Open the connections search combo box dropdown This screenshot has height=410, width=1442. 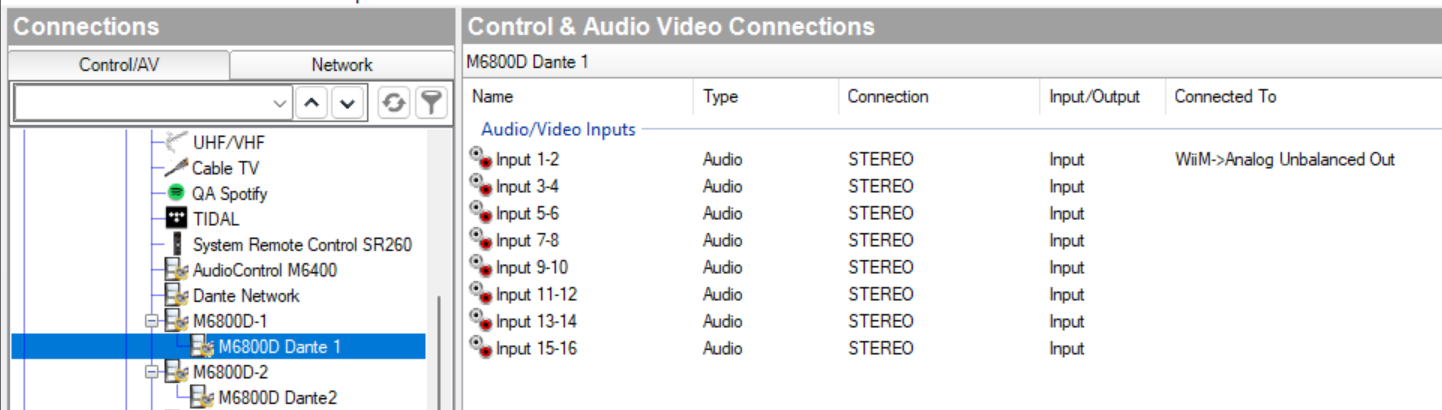[279, 103]
